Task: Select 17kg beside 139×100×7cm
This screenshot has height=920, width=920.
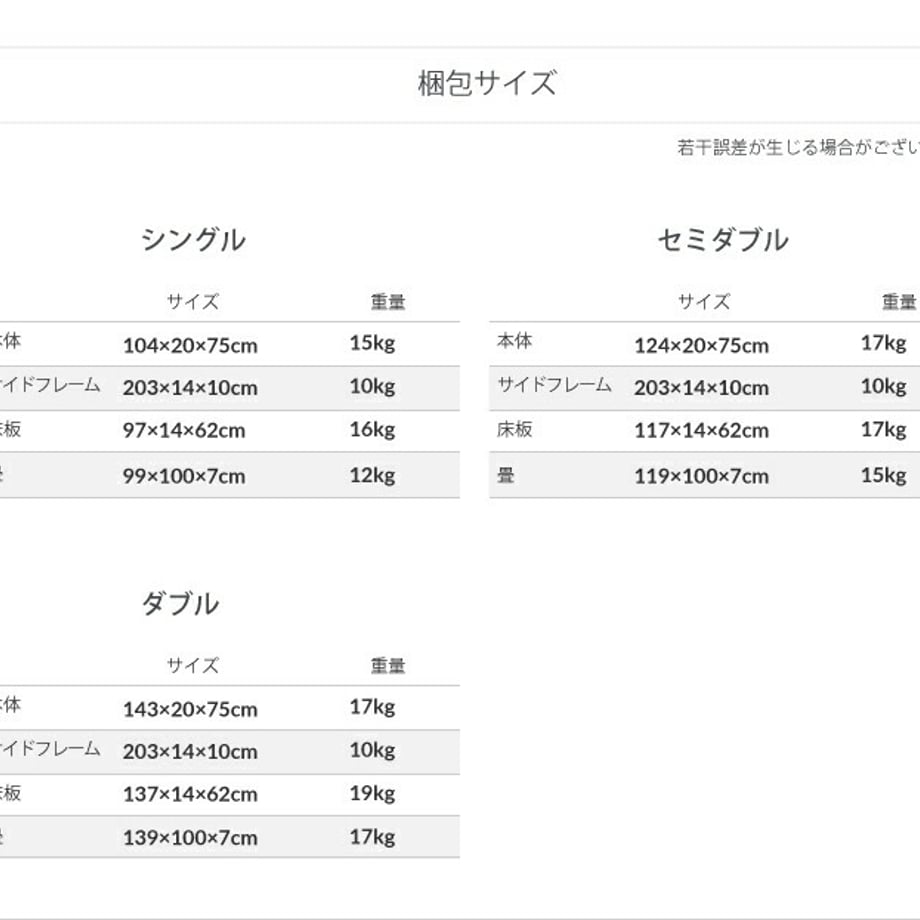Action: point(373,837)
